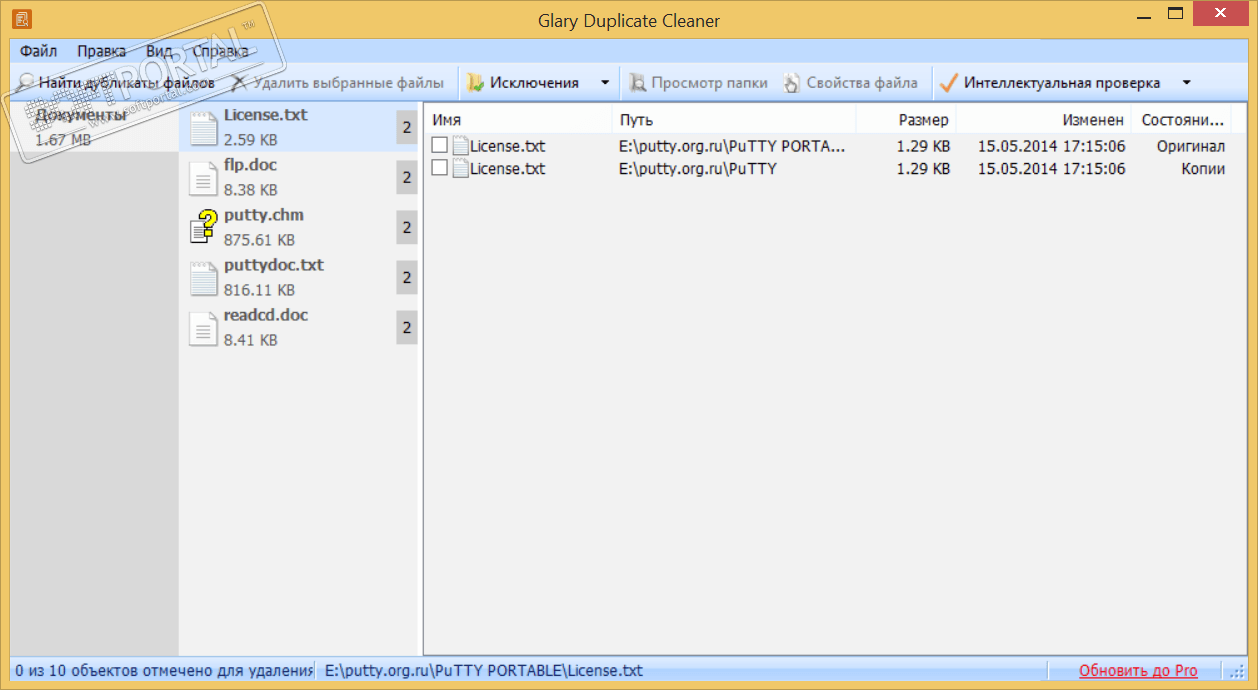
Task: Open the Исключения dropdown arrow
Action: coord(604,83)
